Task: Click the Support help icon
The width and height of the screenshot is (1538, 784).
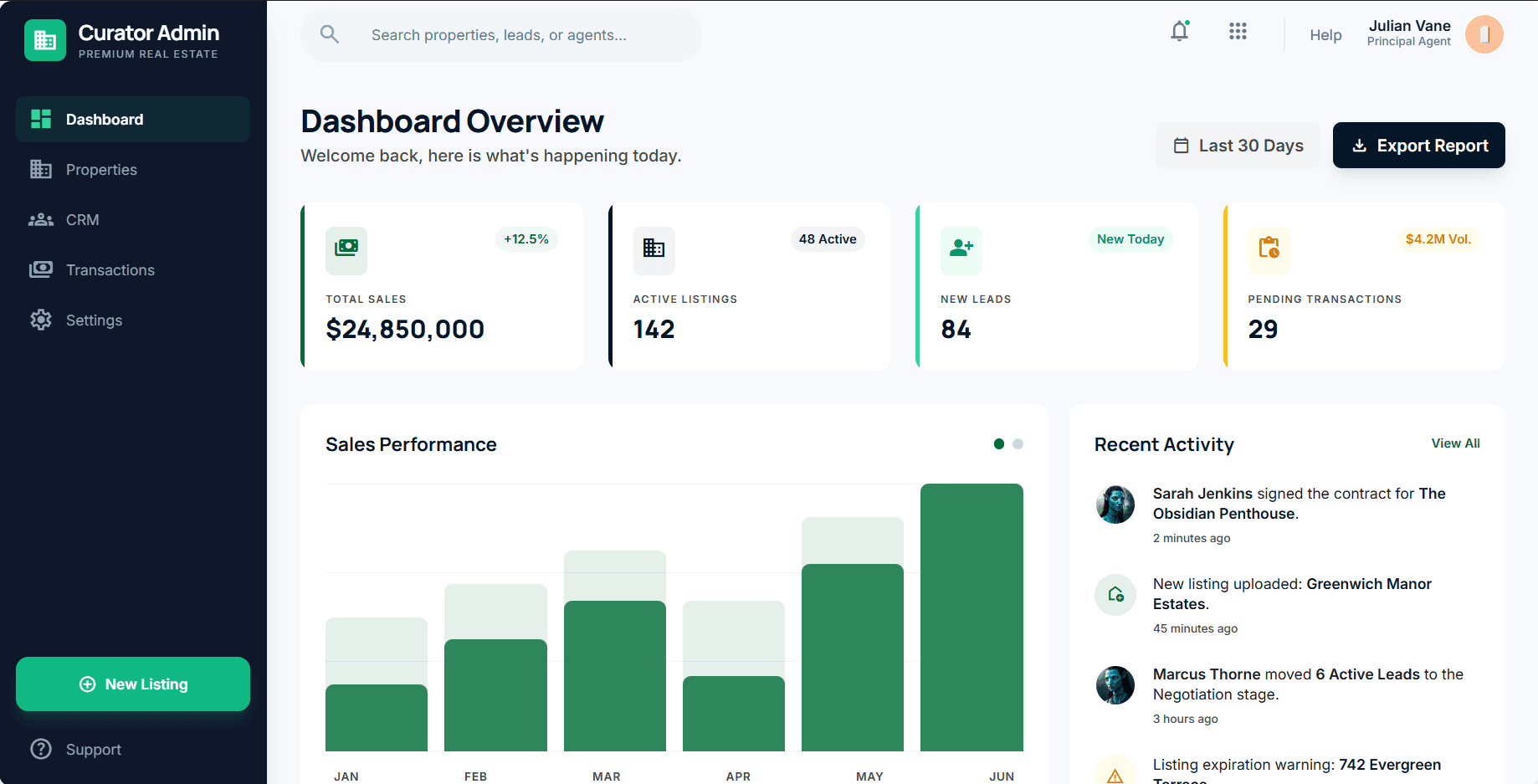Action: [41, 749]
